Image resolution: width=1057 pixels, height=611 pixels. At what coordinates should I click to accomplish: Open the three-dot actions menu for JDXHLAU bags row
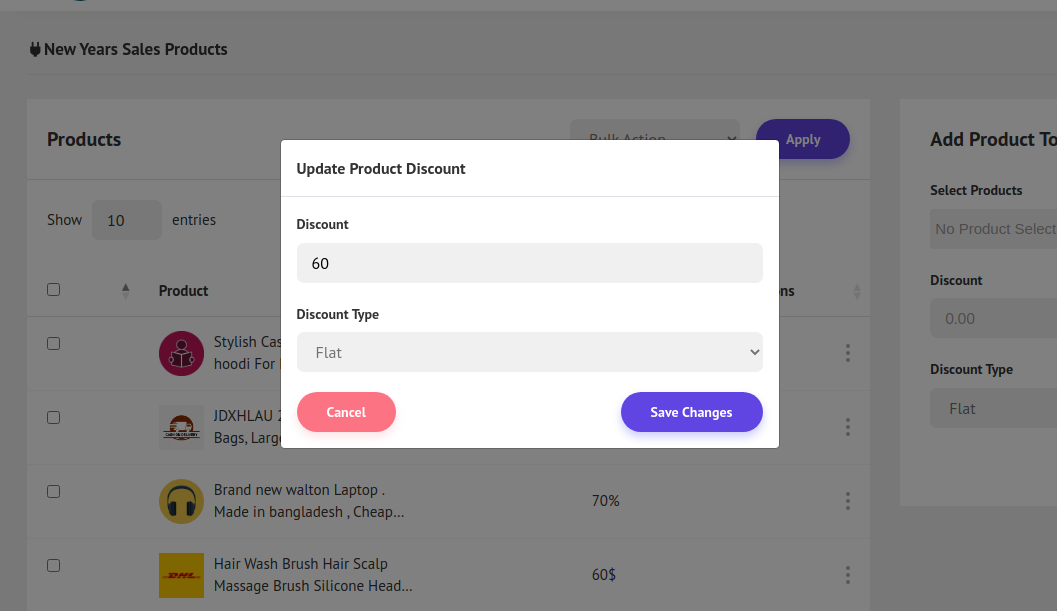pyautogui.click(x=847, y=427)
